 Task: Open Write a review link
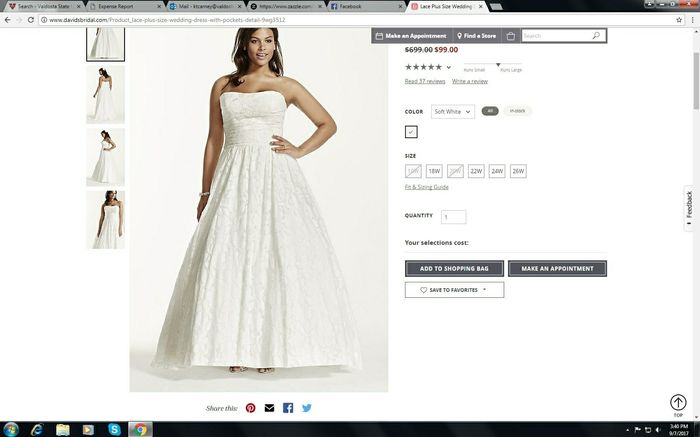(470, 81)
